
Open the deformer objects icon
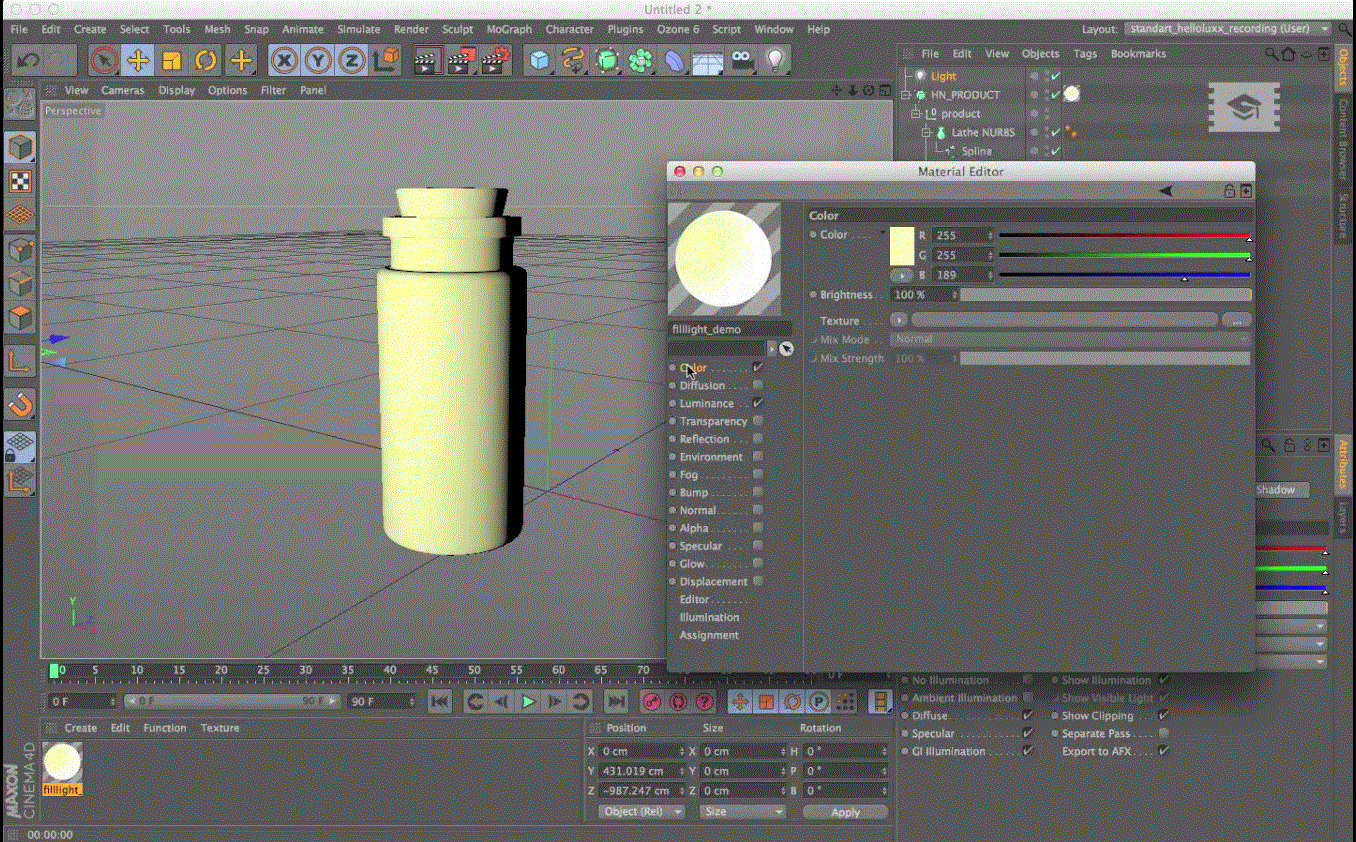point(674,62)
